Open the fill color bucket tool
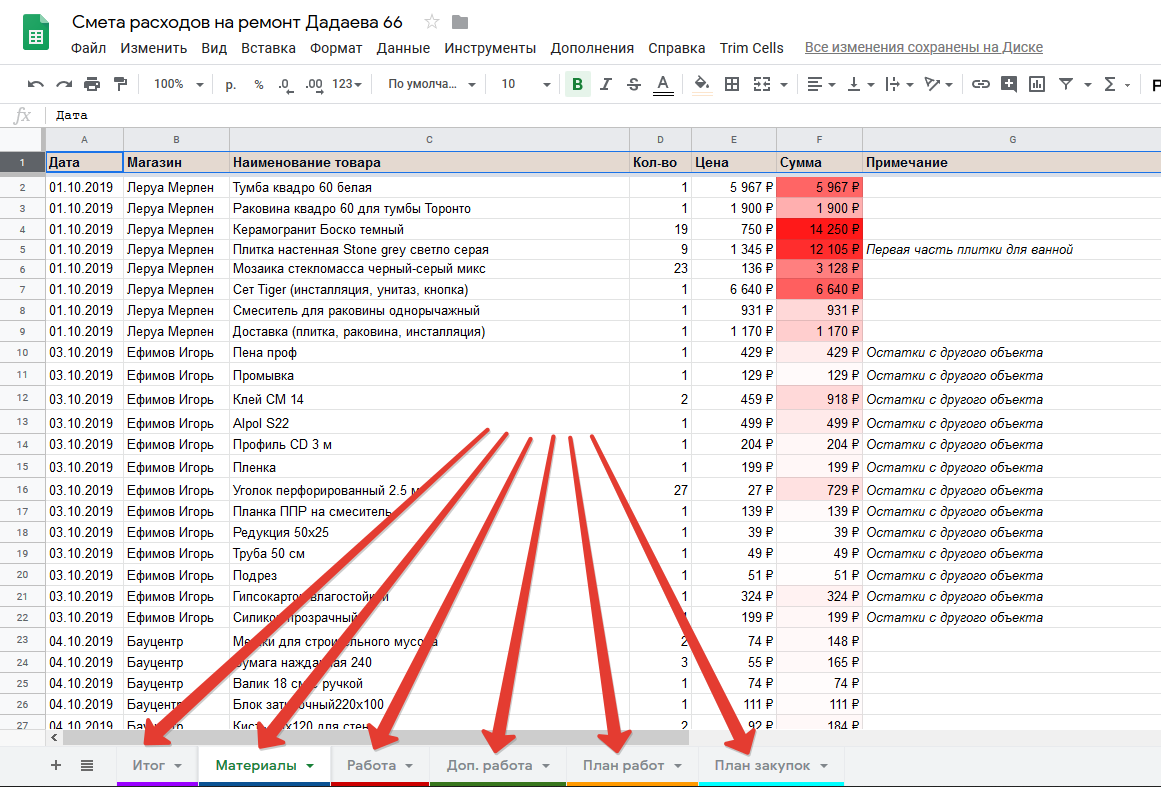Image resolution: width=1161 pixels, height=787 pixels. click(701, 84)
